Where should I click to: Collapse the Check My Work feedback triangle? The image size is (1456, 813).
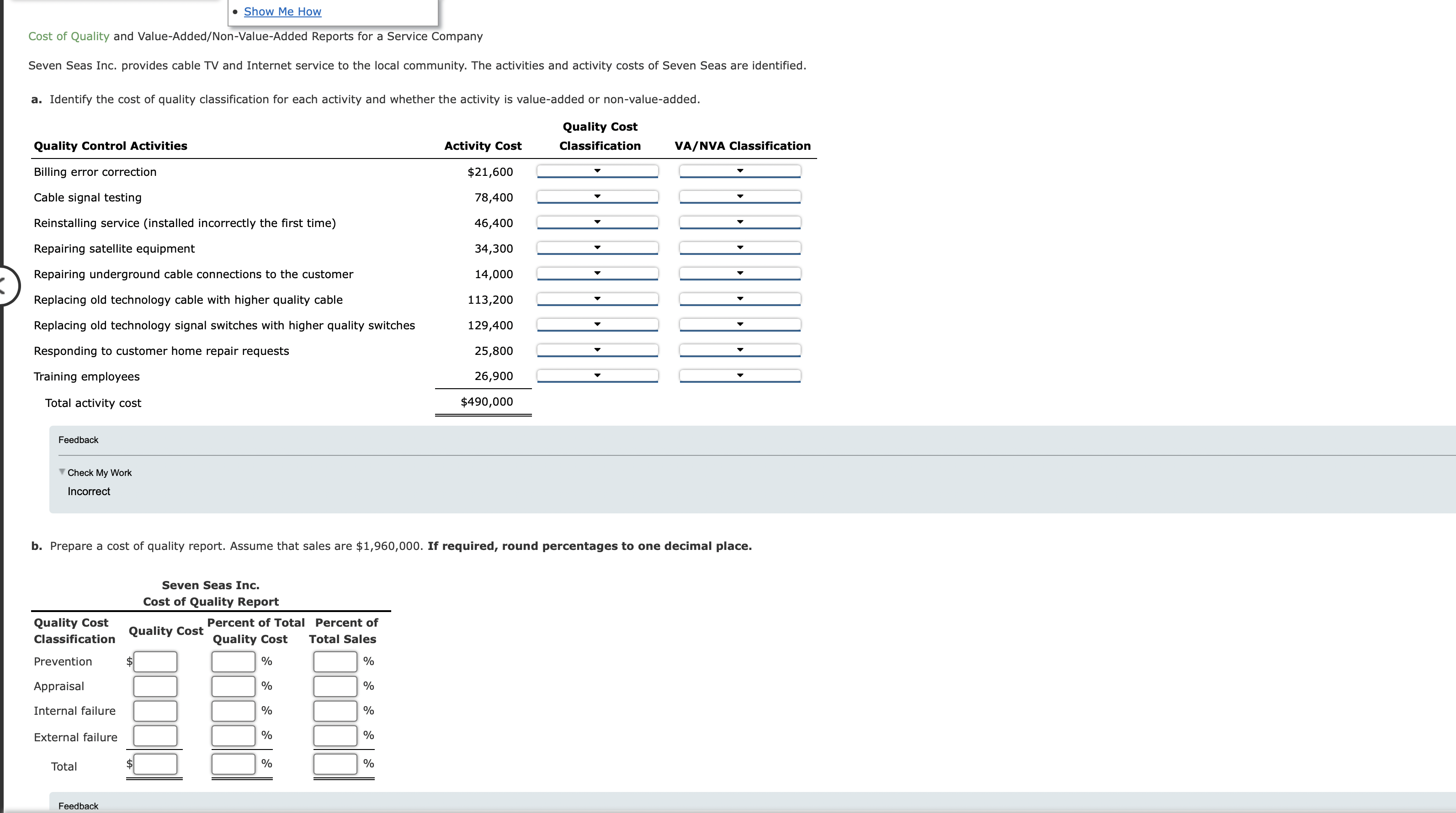62,472
